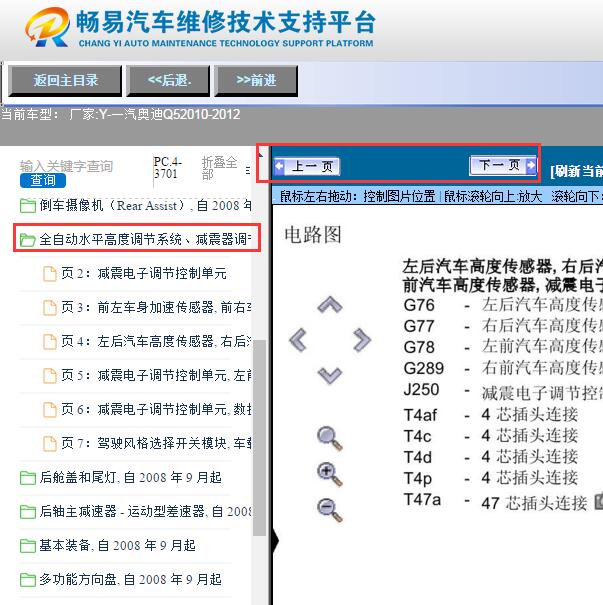Click the document icon beside 页 4

click(49, 342)
